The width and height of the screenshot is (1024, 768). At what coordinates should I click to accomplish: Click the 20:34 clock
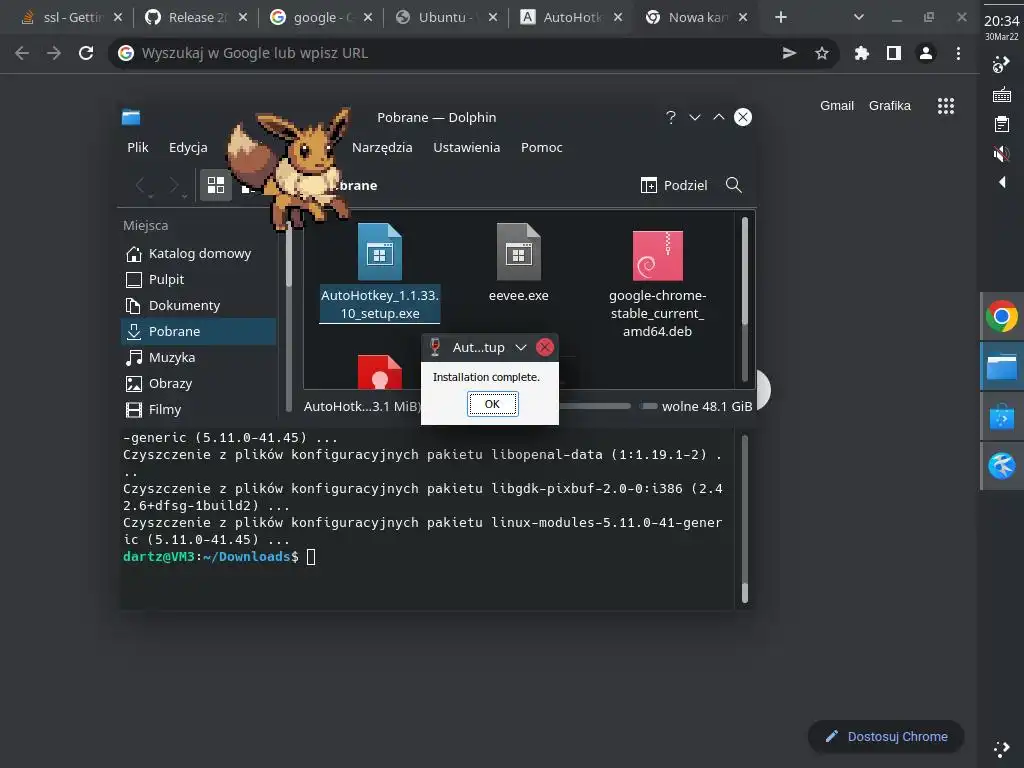(x=1002, y=21)
